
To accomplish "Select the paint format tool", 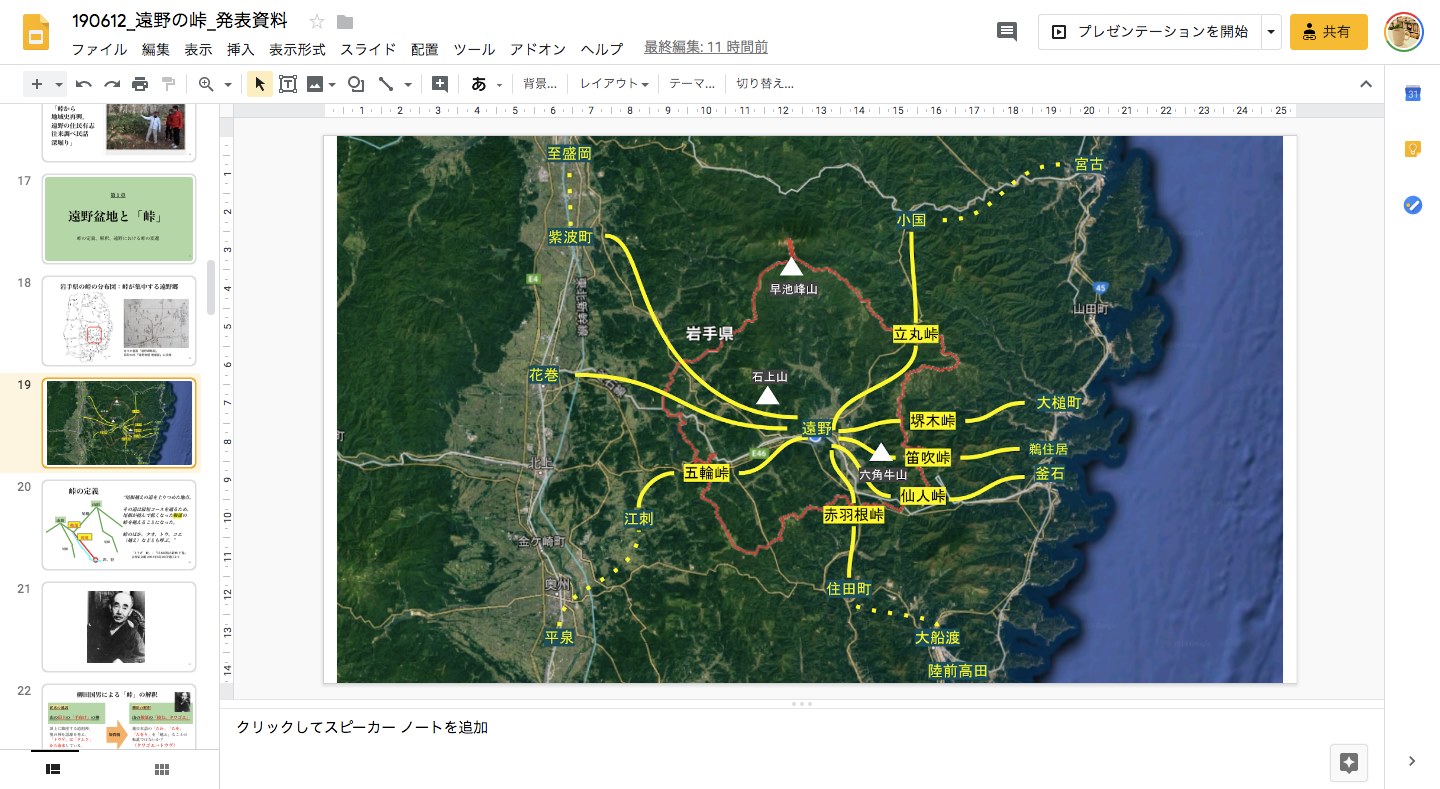I will coord(168,84).
